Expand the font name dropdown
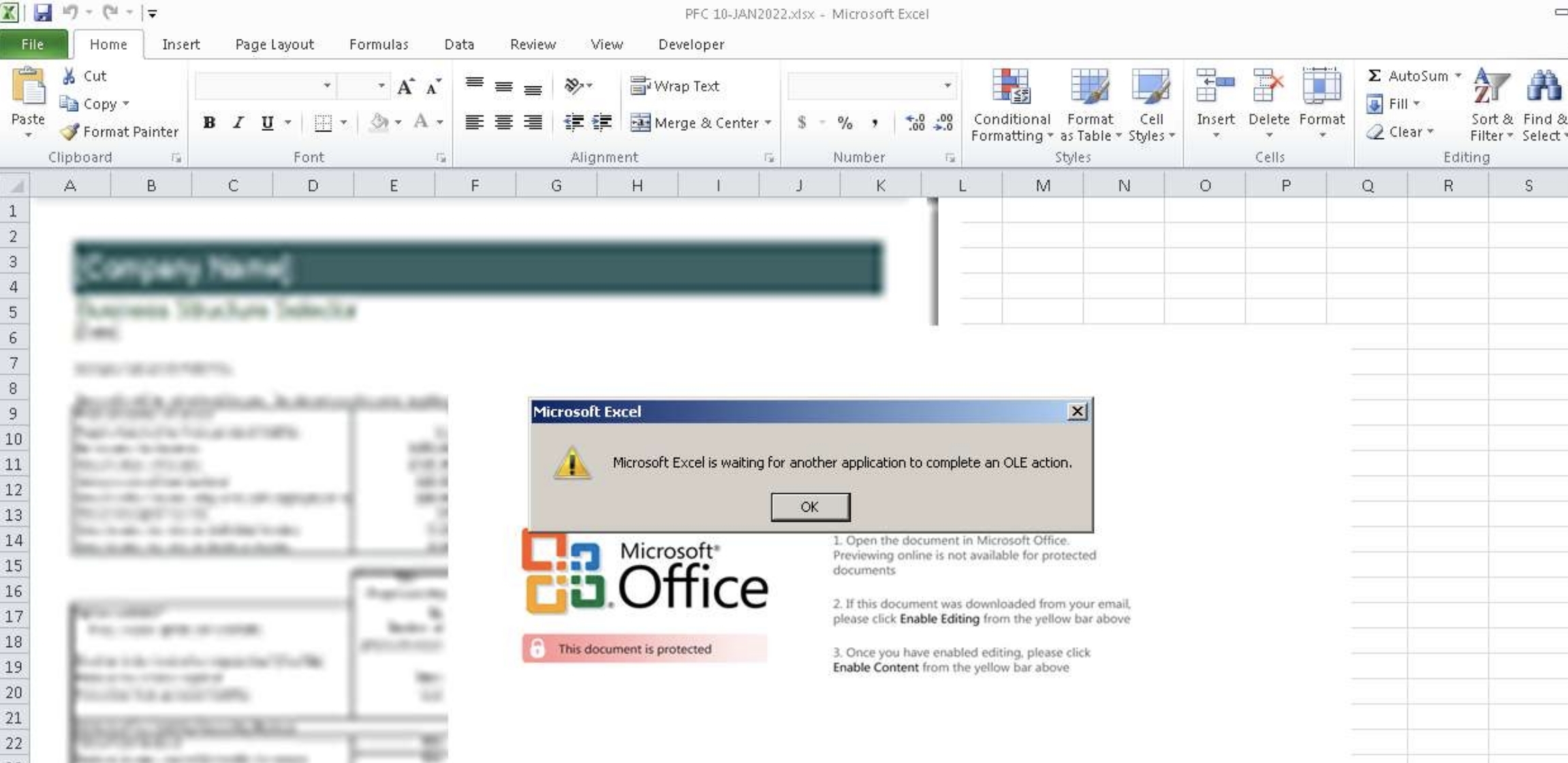This screenshot has width=1568, height=763. point(327,86)
